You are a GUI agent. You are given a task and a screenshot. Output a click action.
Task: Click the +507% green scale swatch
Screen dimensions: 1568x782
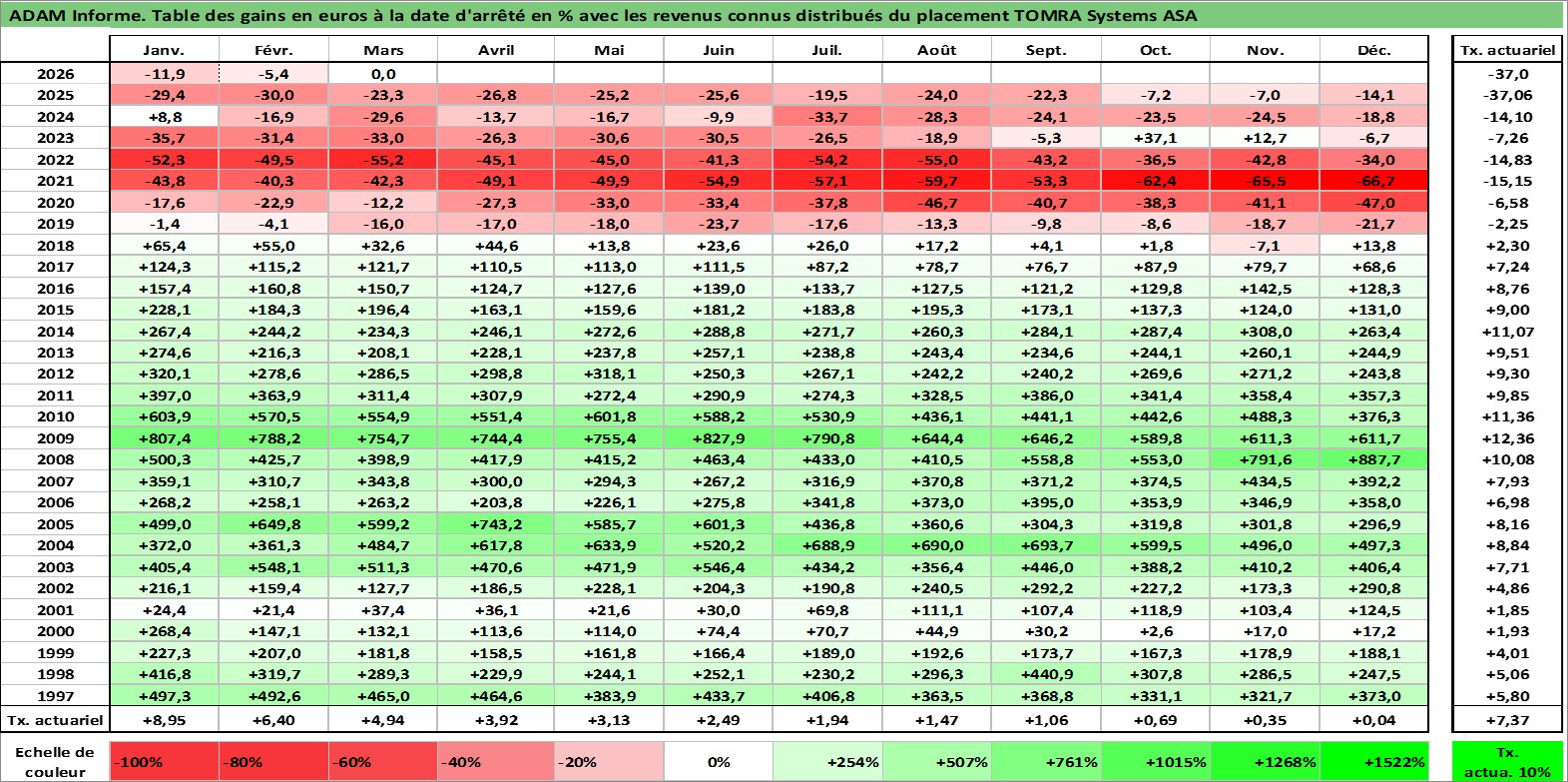pos(937,761)
